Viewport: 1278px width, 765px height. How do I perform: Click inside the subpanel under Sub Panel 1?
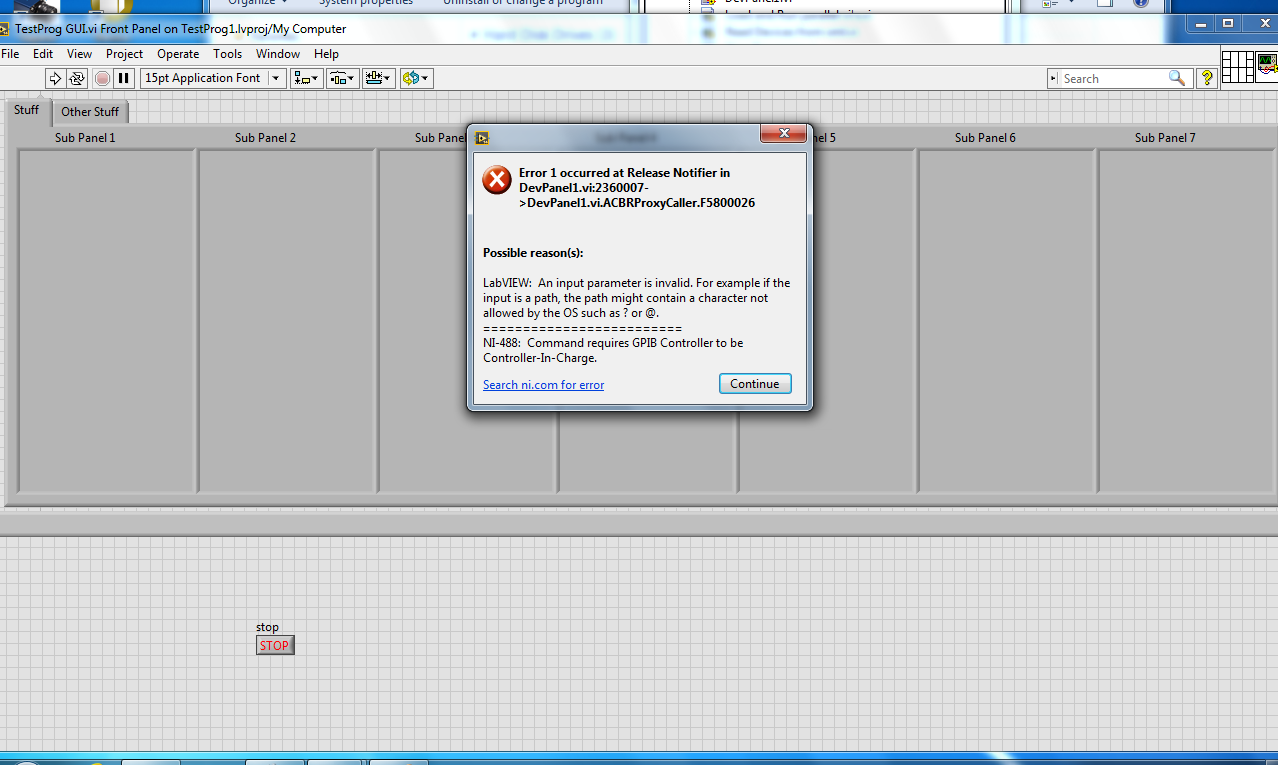click(107, 321)
